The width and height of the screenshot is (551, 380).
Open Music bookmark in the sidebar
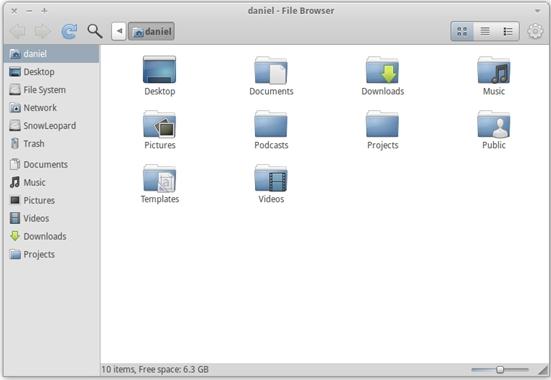52,182
